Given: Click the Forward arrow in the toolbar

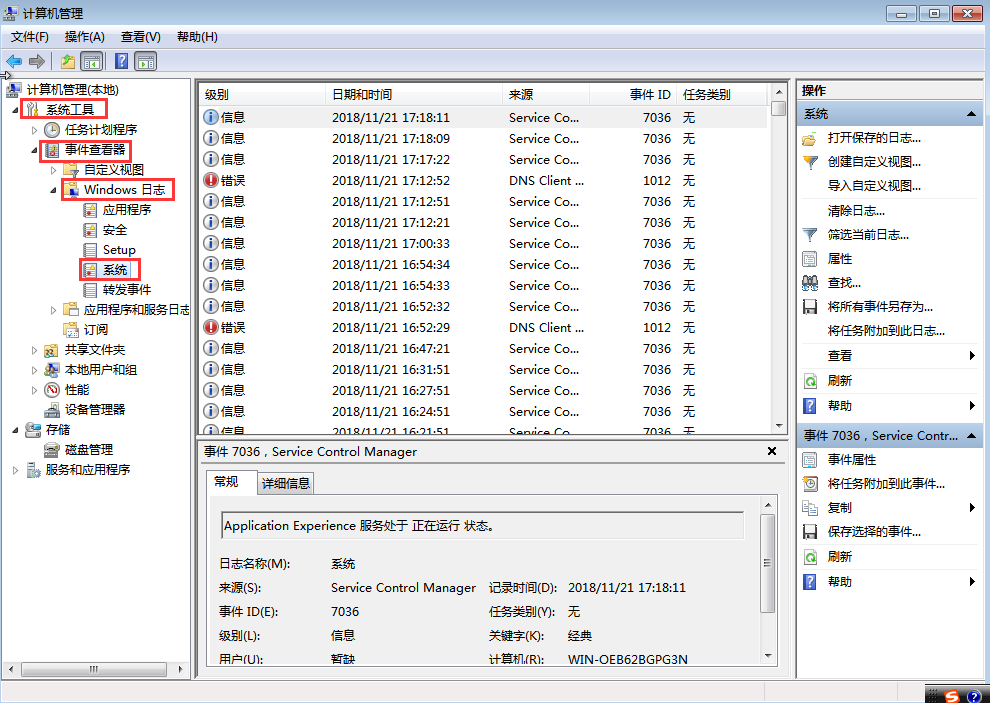Looking at the screenshot, I should pyautogui.click(x=37, y=61).
